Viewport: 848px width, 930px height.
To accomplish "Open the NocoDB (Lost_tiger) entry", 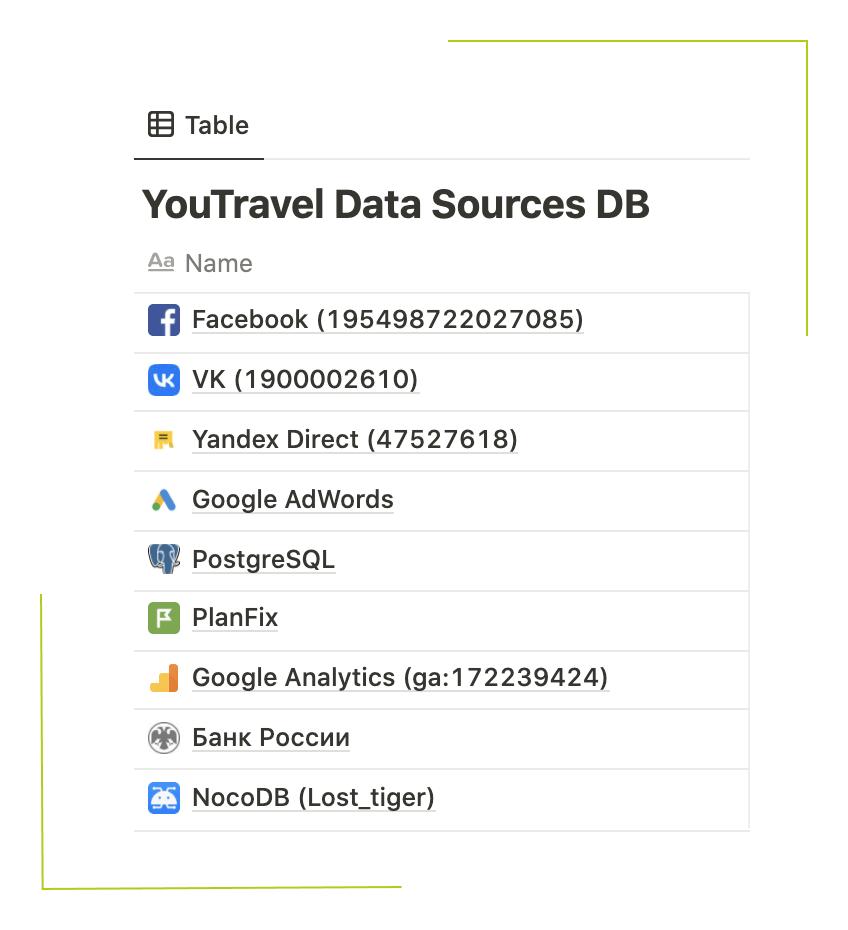I will (313, 798).
